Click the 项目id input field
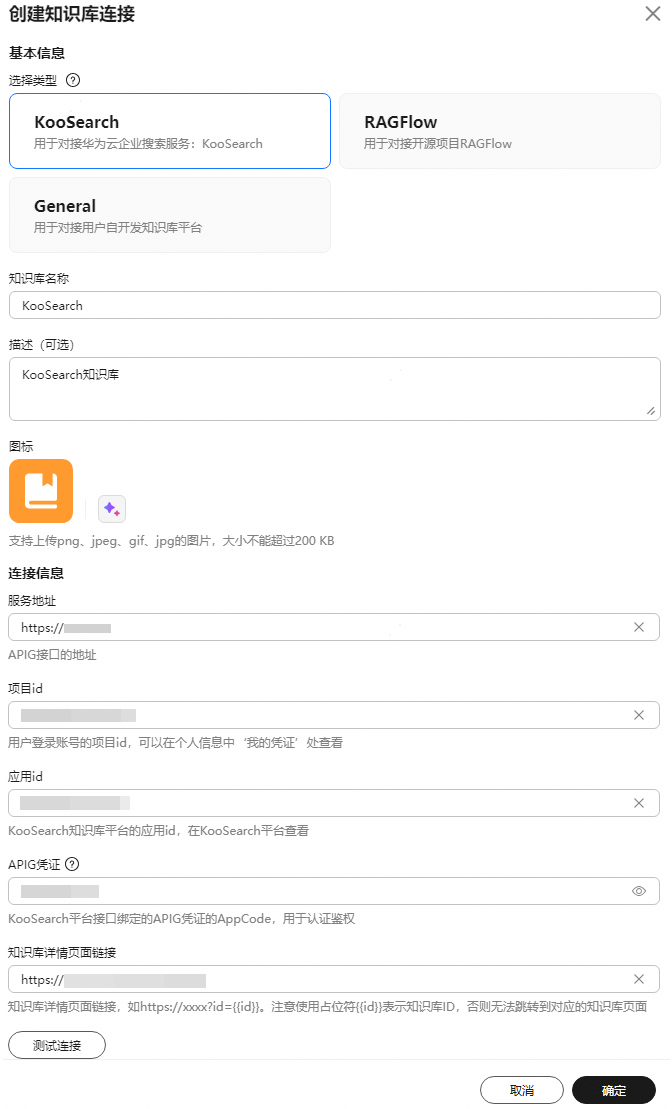This screenshot has width=672, height=1109. point(334,715)
